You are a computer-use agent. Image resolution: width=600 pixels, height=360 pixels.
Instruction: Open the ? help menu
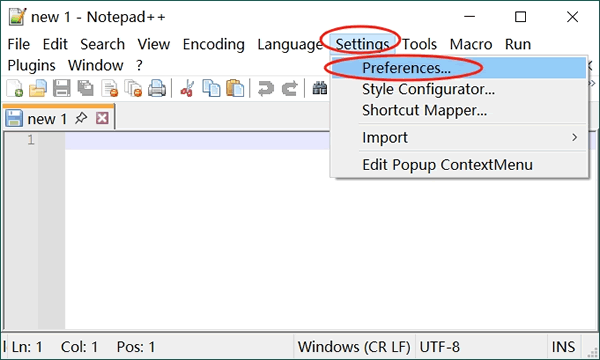pyautogui.click(x=139, y=65)
